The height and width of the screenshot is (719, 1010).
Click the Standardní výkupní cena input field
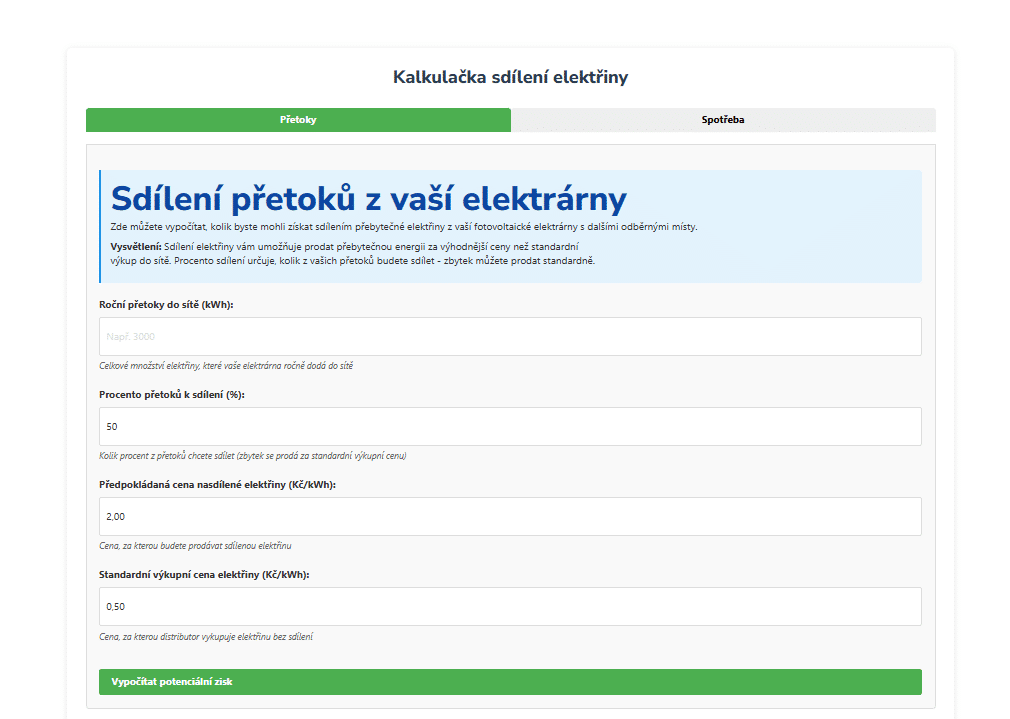coord(510,606)
